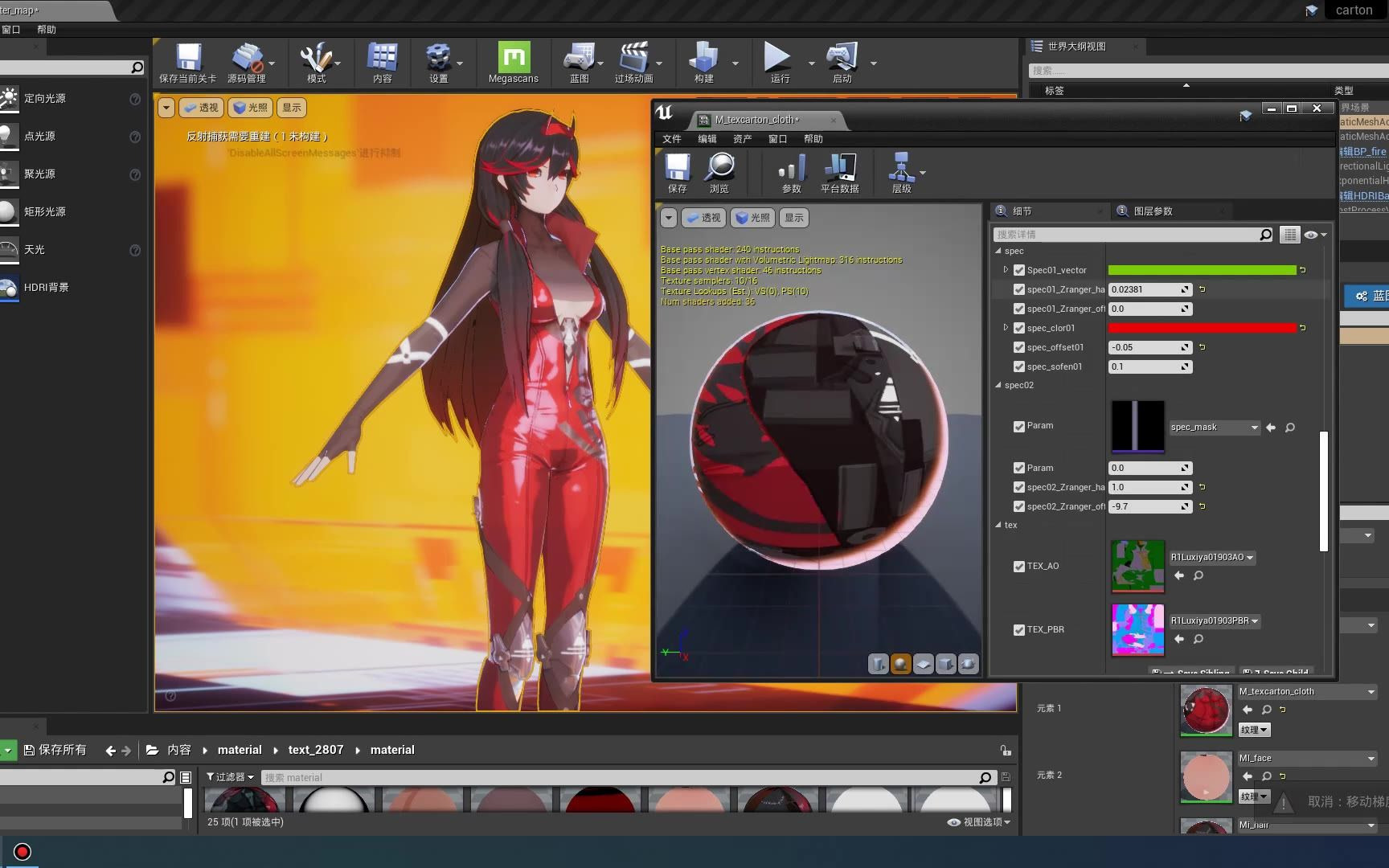Image resolution: width=1389 pixels, height=868 pixels.
Task: Open Hierarchy icon in material editor
Action: (901, 173)
